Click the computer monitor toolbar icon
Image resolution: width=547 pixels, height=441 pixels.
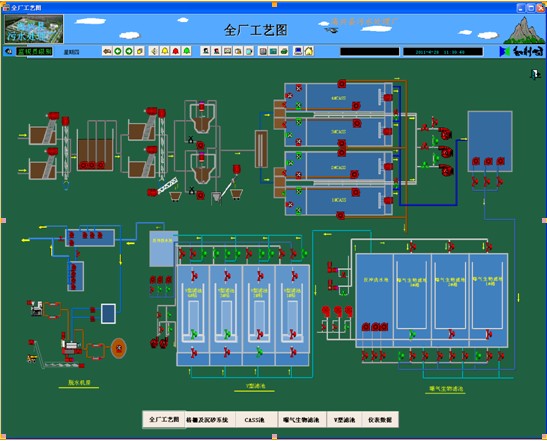pos(298,51)
